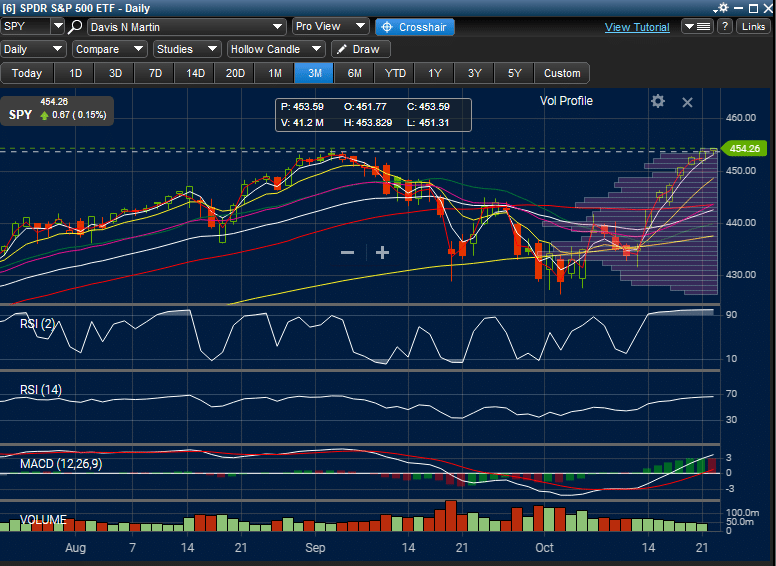
Task: Toggle the Crosshair mode
Action: 415,27
